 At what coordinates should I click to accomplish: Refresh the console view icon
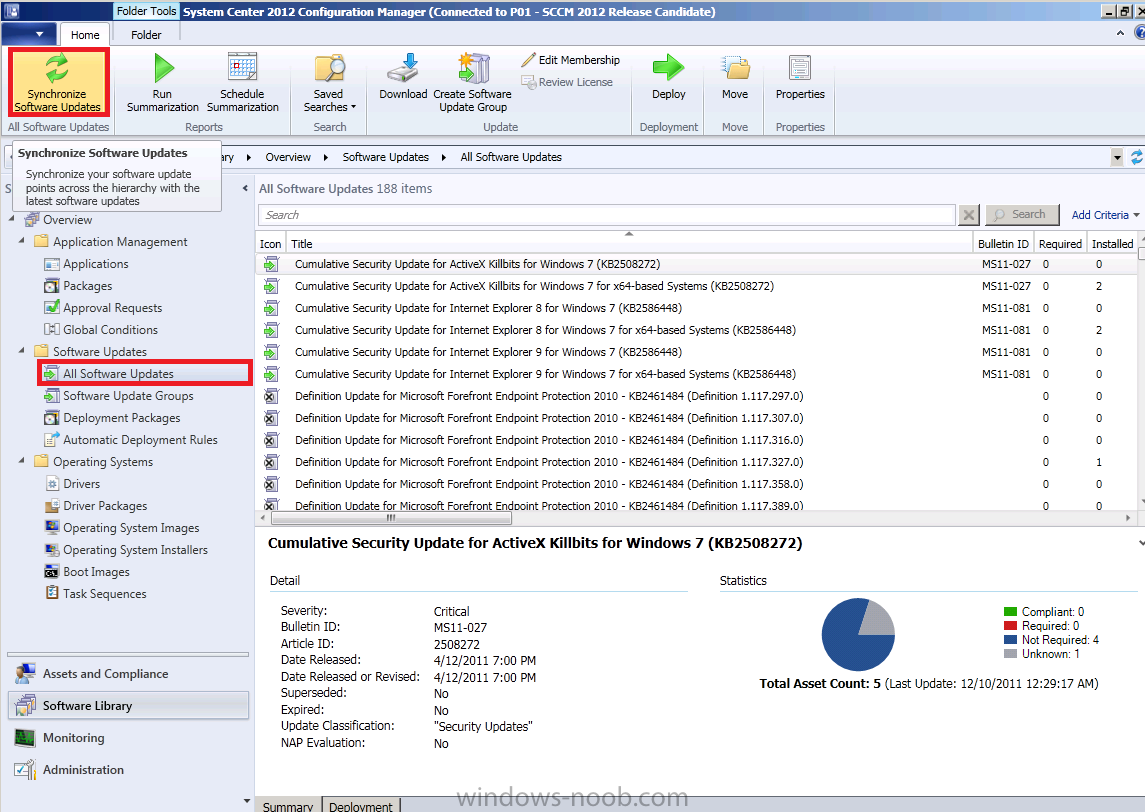coord(1136,157)
